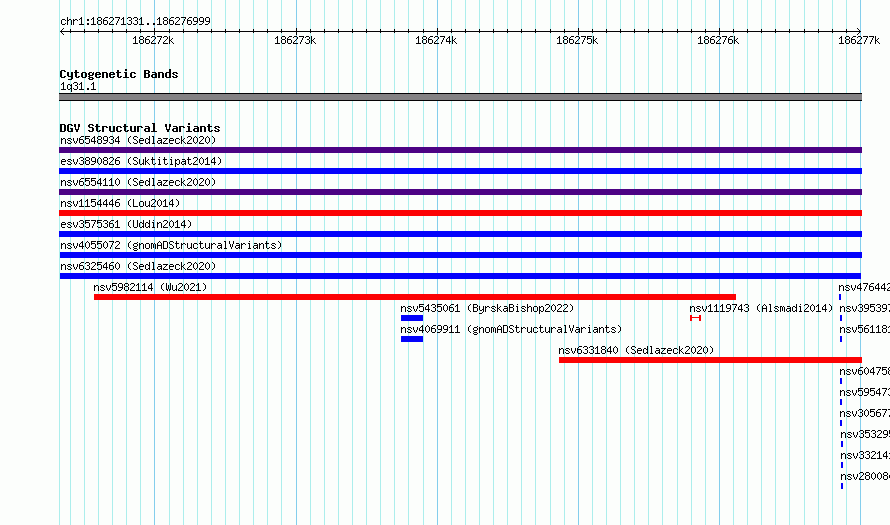Click the nsv6548934 (Sedlazeck2020) variant label

pyautogui.click(x=138, y=140)
